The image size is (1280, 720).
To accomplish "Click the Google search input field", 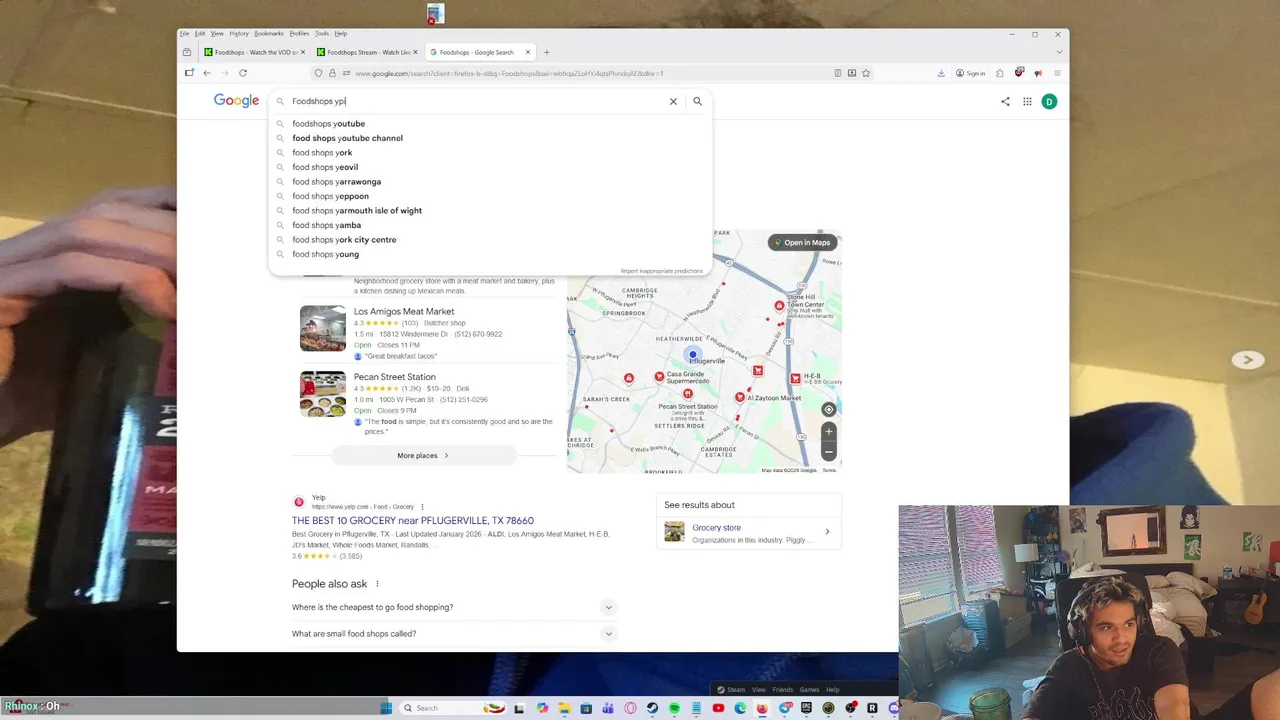I will [475, 101].
